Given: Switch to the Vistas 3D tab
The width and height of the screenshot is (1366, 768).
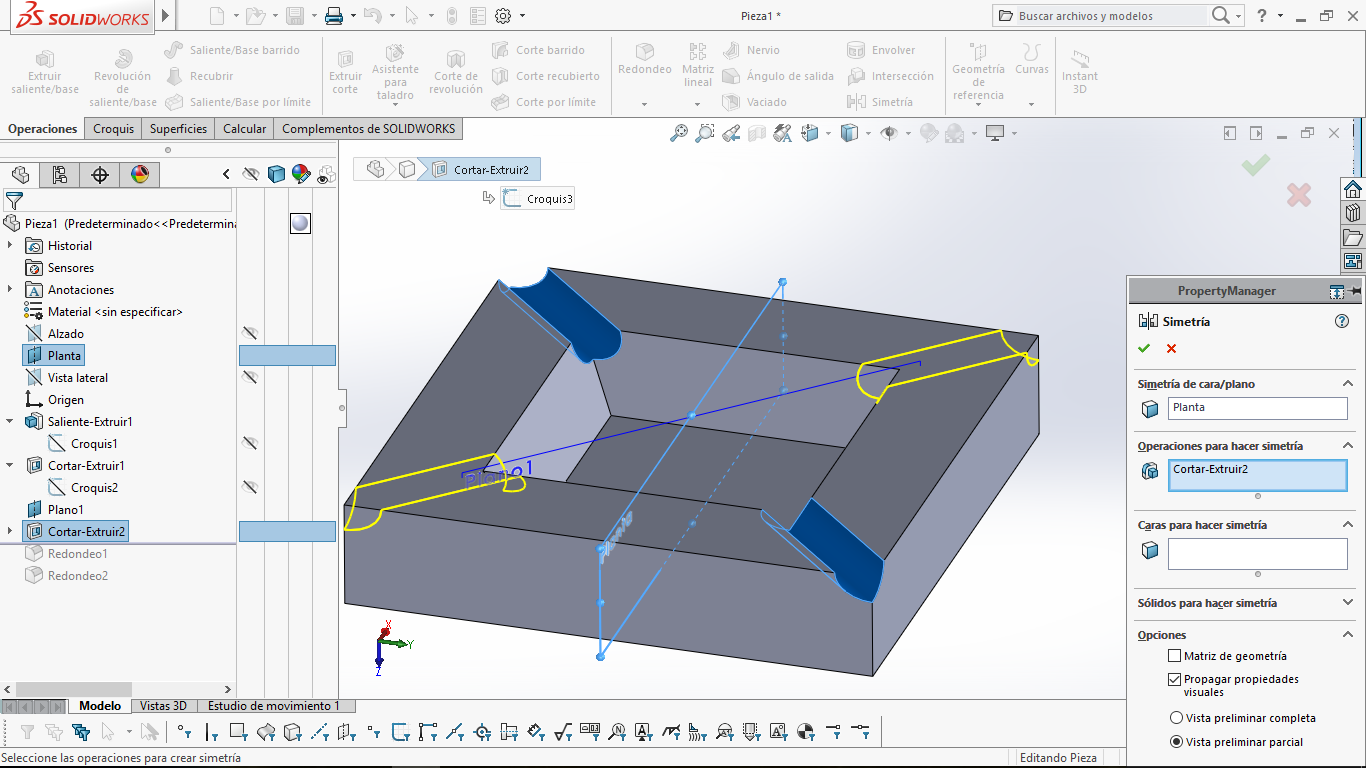Looking at the screenshot, I should pos(163,706).
